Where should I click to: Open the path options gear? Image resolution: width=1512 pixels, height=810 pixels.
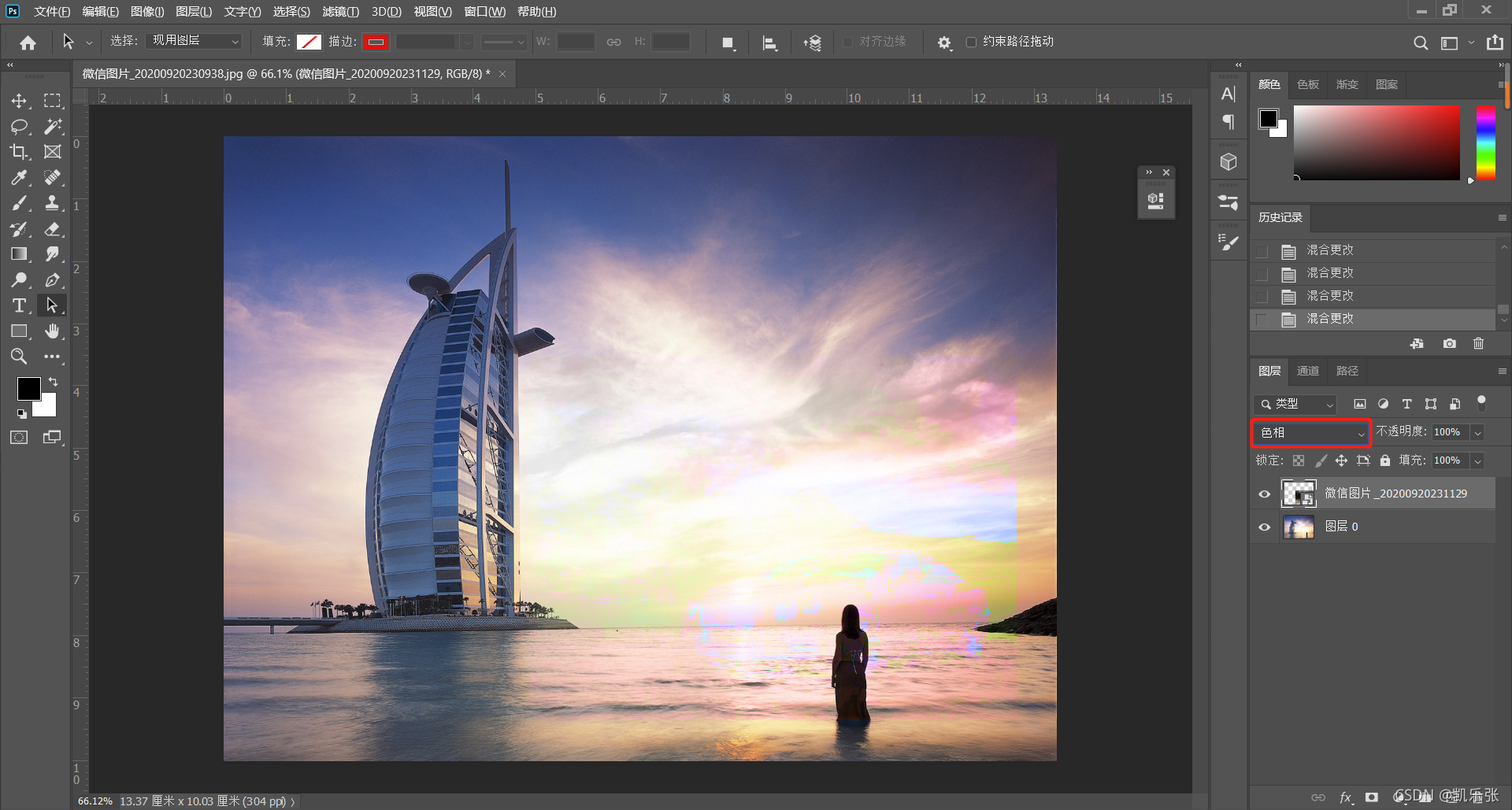coord(944,43)
